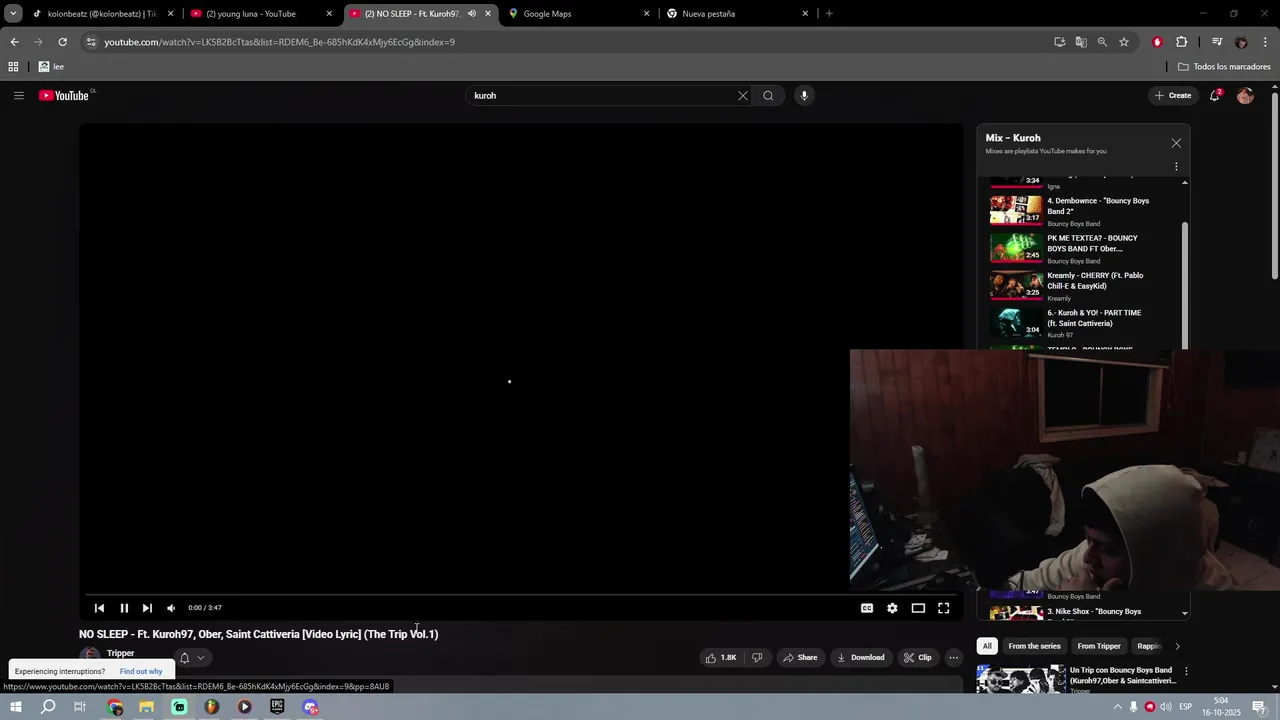
Task: Install app via address bar icon
Action: 1059,42
